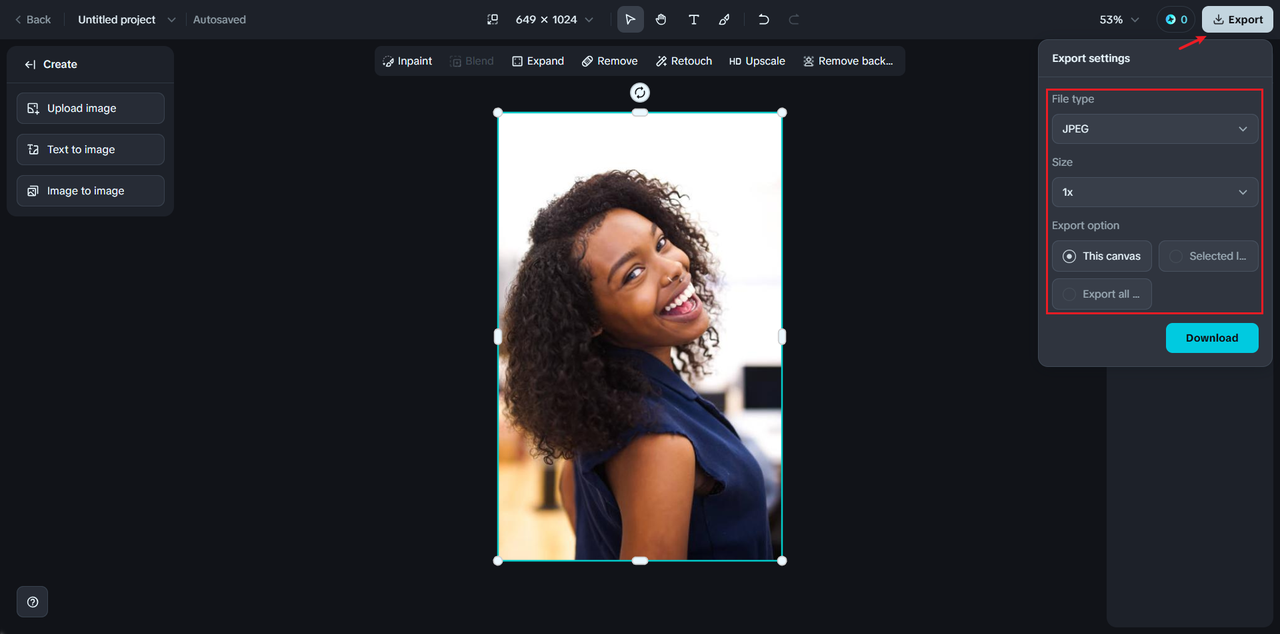Viewport: 1280px width, 634px height.
Task: Open the File type JPEG dropdown
Action: [x=1155, y=129]
